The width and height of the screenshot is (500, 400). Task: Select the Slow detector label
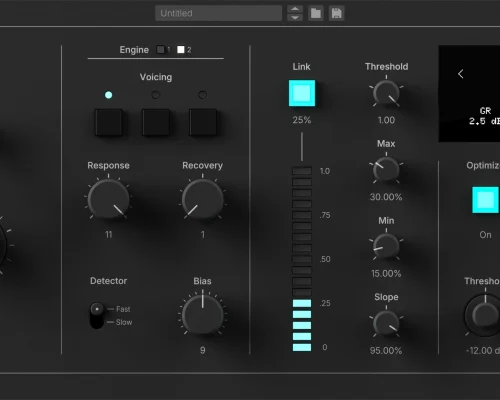[124, 322]
